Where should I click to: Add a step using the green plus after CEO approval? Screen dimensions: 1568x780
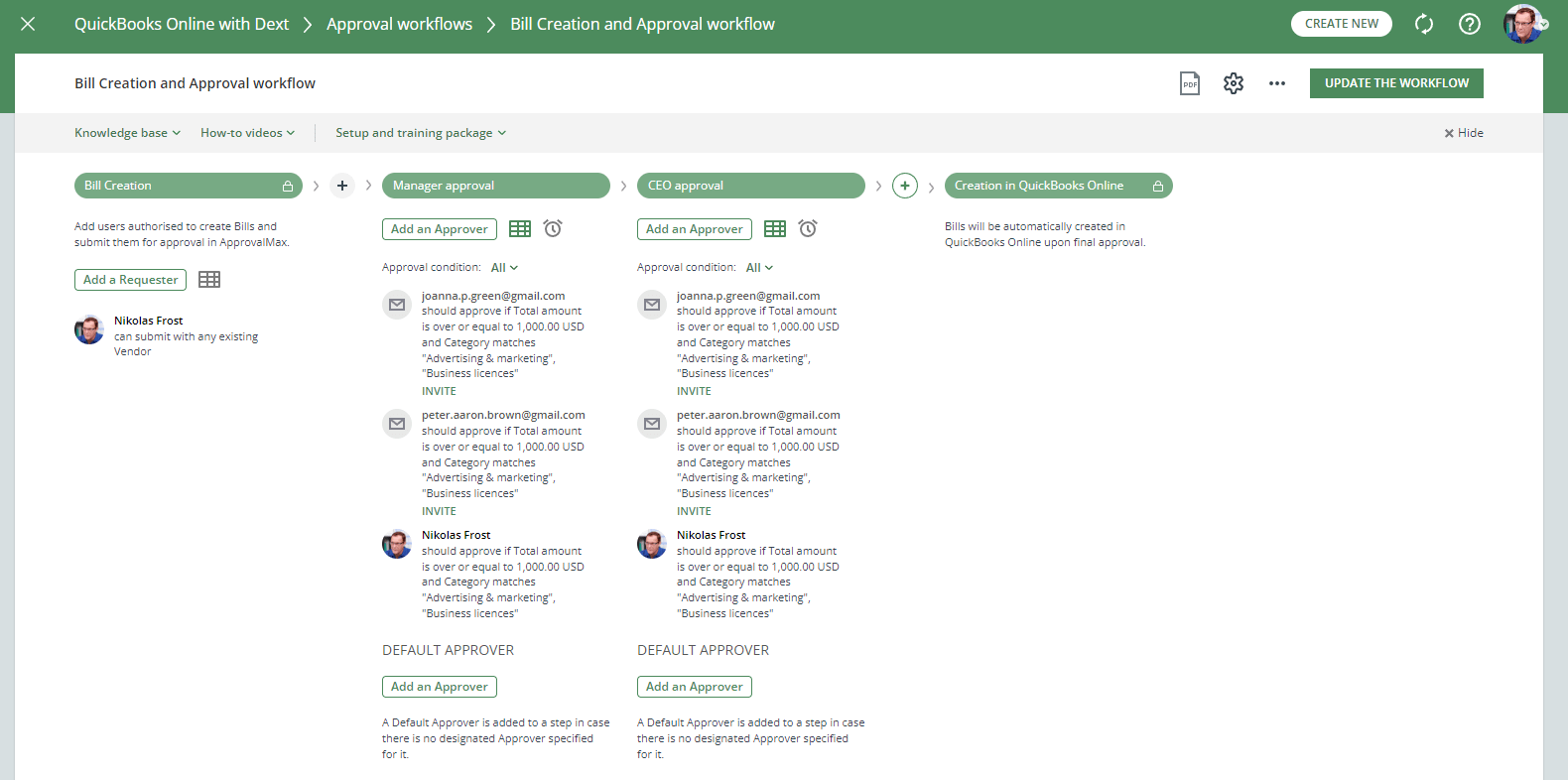pos(905,186)
